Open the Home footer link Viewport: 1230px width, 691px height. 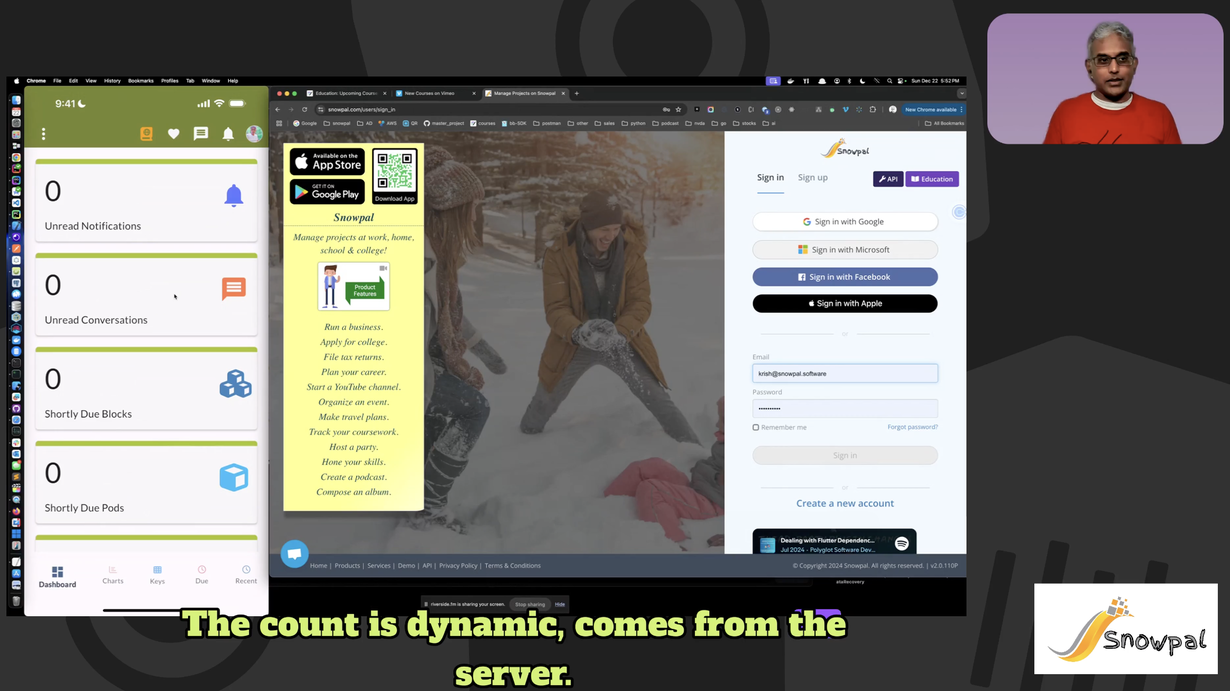pyautogui.click(x=319, y=566)
